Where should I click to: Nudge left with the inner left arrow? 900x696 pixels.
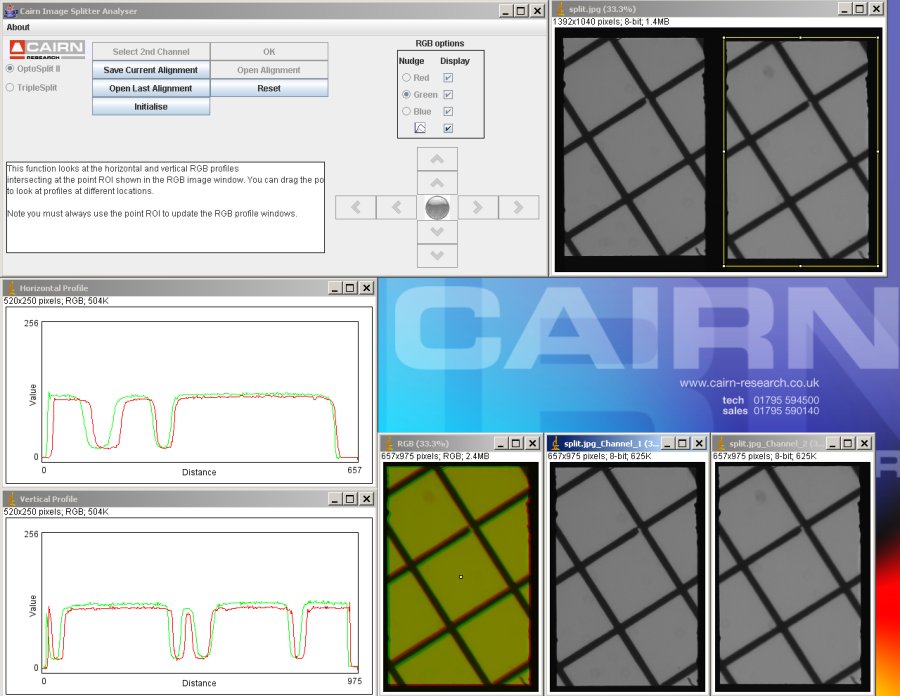tap(396, 207)
